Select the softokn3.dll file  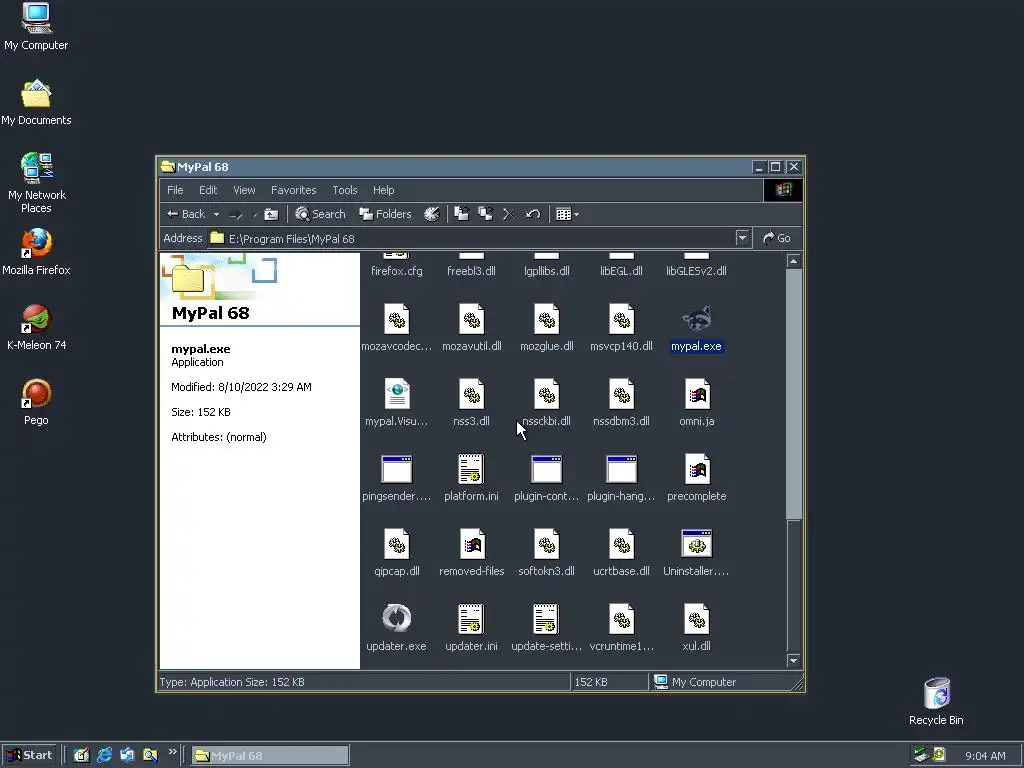(x=547, y=552)
